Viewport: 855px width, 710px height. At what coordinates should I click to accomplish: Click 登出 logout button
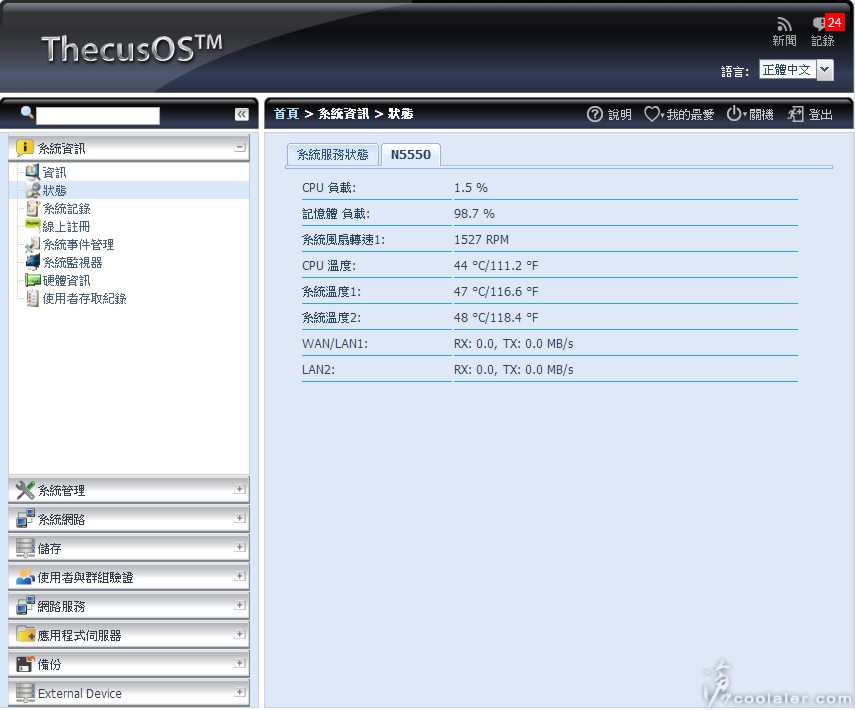tap(810, 115)
